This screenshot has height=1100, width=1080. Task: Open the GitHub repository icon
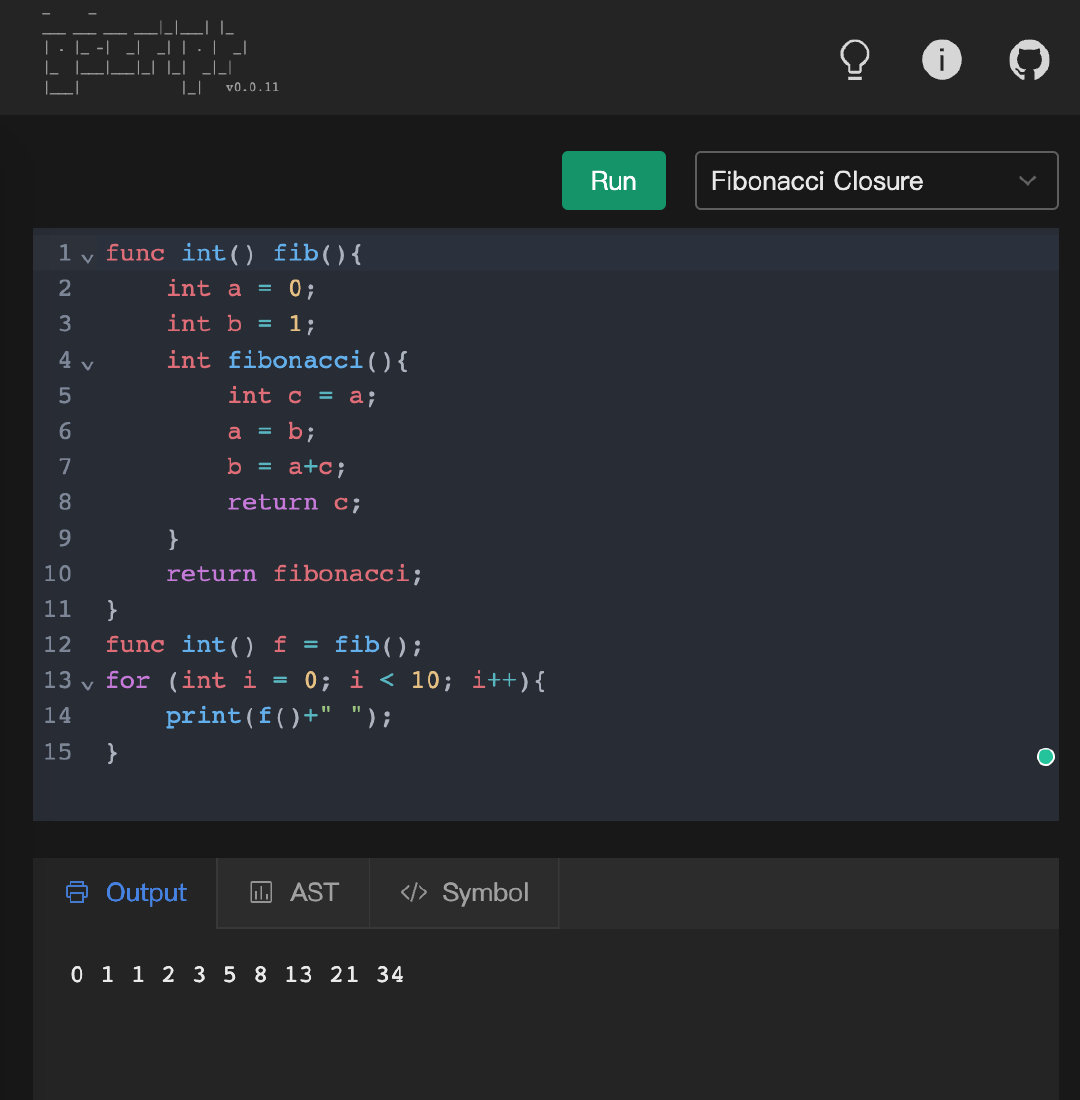click(x=1029, y=61)
